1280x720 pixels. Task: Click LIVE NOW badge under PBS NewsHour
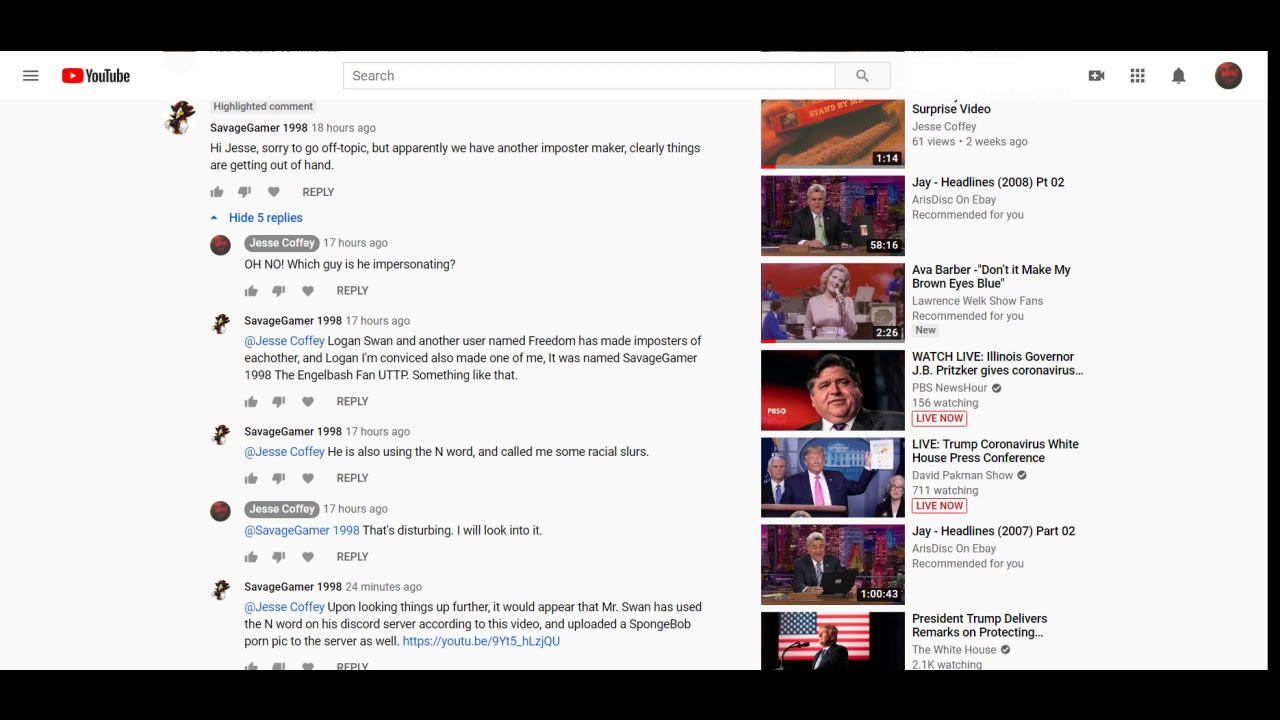pyautogui.click(x=939, y=419)
